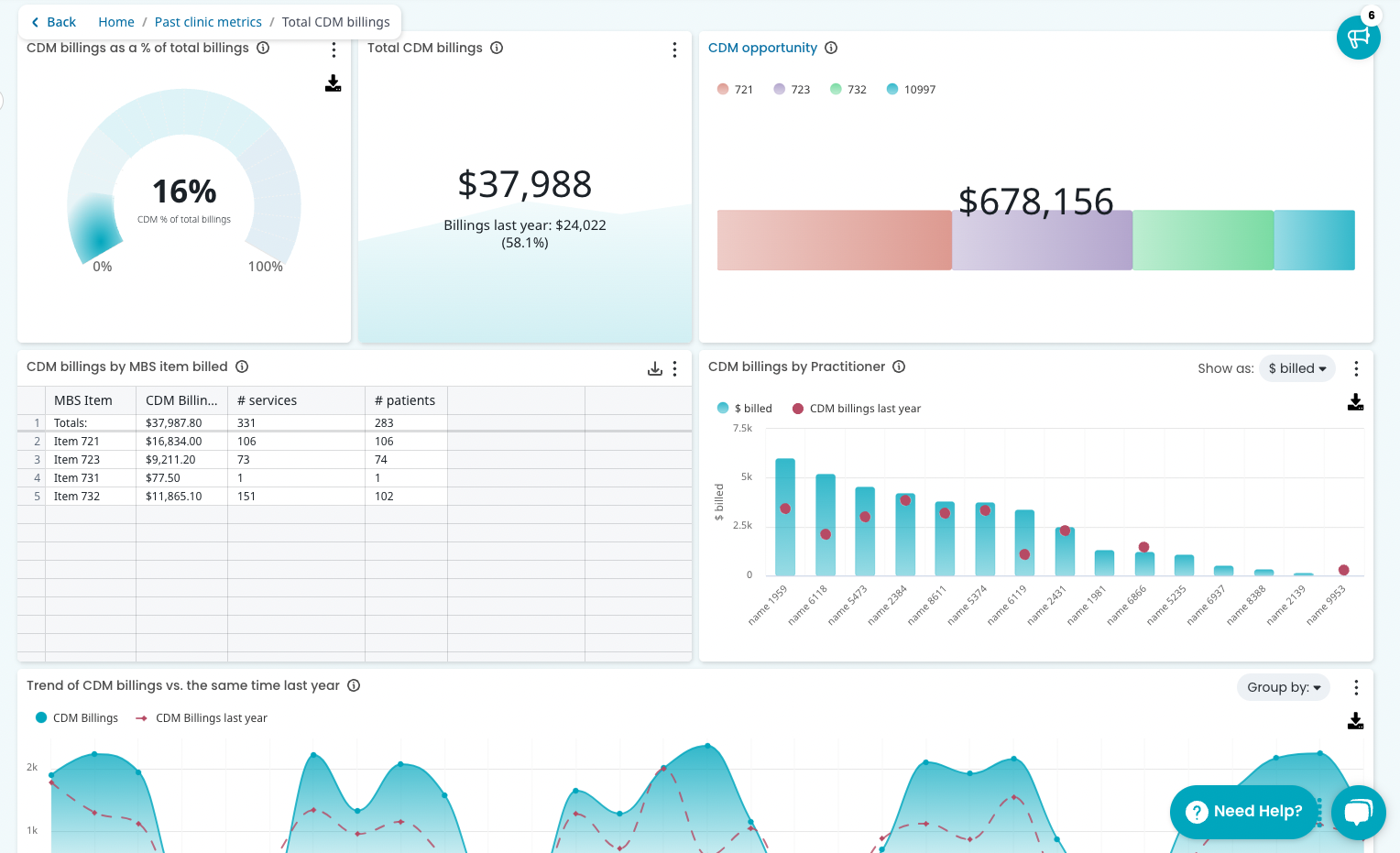
Task: Select the Item 732 table cell
Action: [91, 496]
